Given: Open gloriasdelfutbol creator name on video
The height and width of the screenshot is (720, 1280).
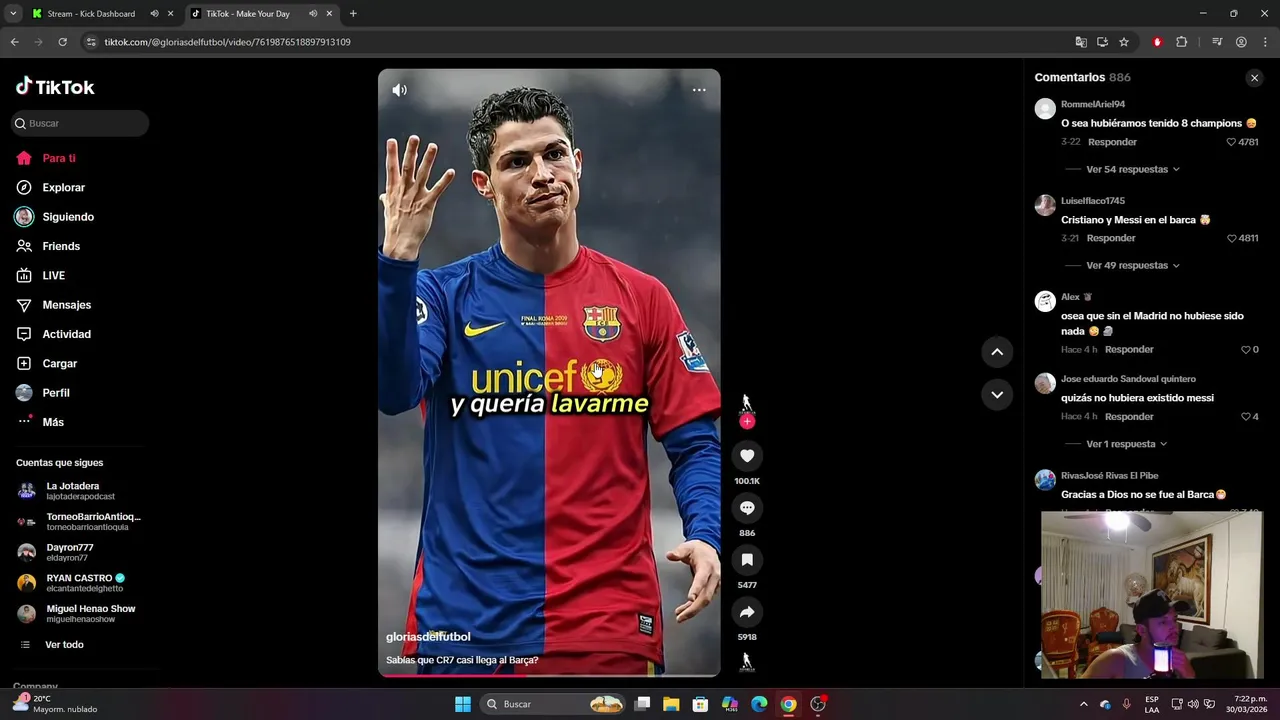Looking at the screenshot, I should pyautogui.click(x=428, y=637).
